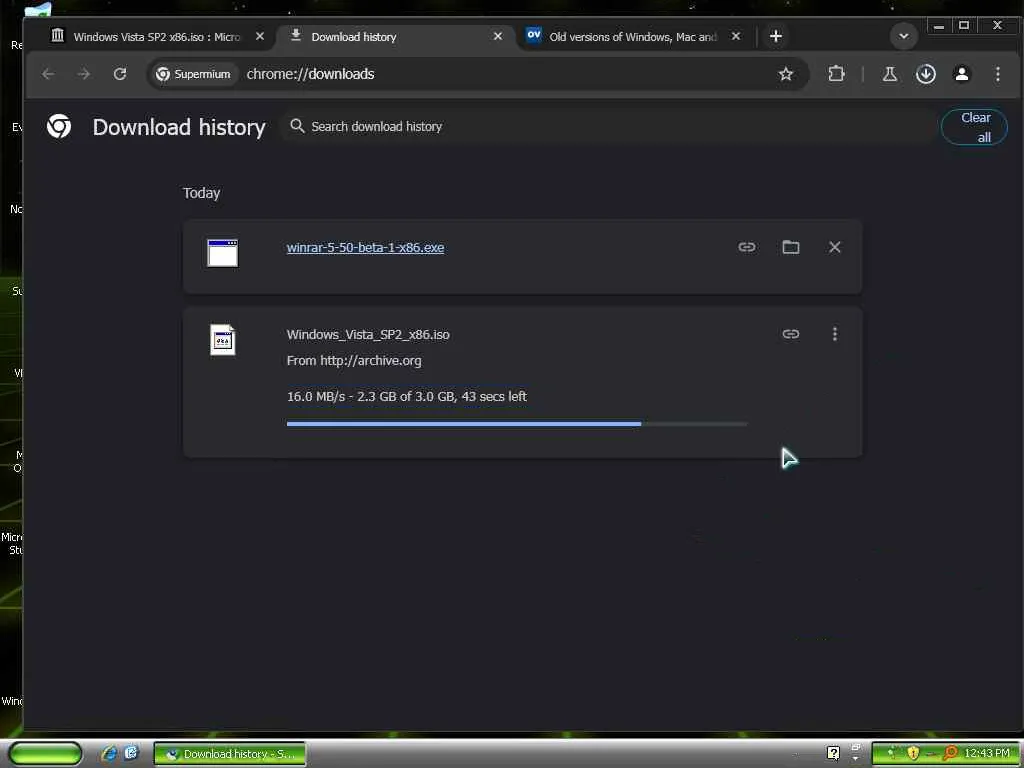Click the security shield tray icon
Screen dimensions: 1024x768
pos(912,754)
